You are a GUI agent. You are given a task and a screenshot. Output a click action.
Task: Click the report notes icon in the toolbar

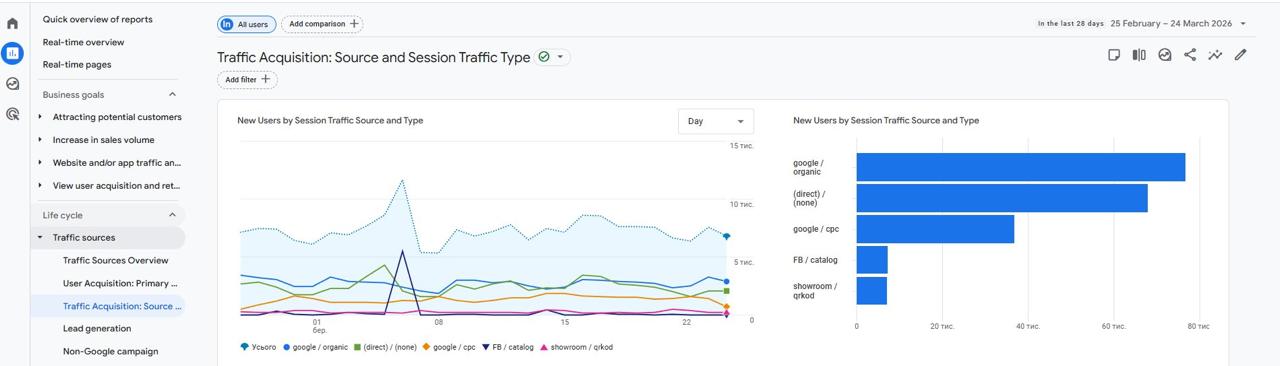(1114, 55)
